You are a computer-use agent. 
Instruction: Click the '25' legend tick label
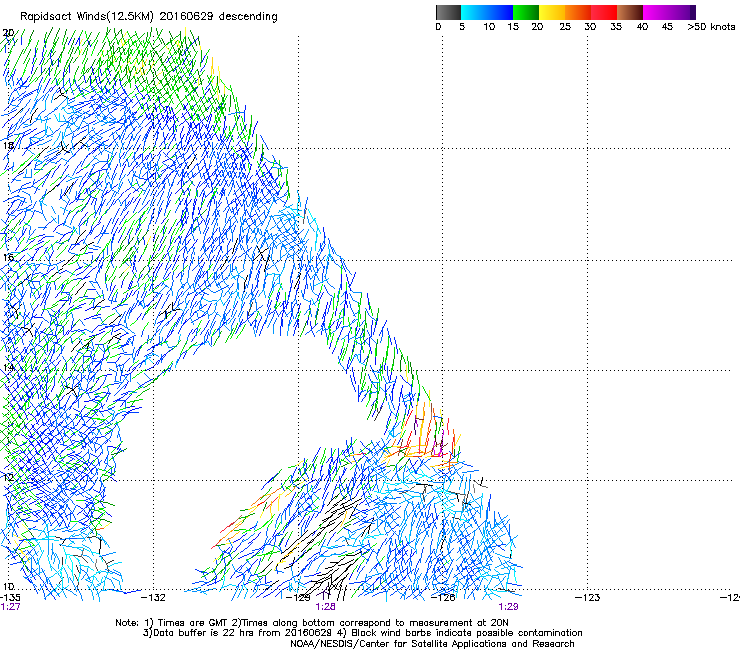coord(565,27)
